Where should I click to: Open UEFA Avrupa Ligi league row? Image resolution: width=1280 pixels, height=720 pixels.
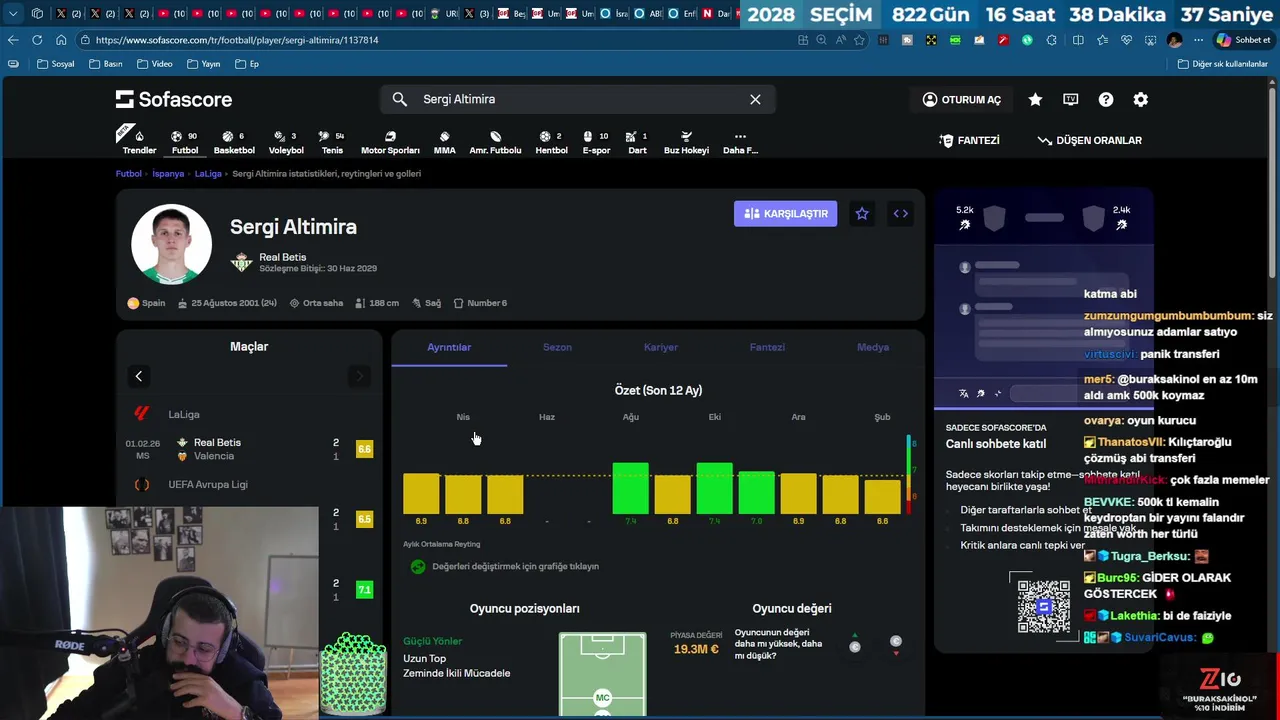(x=249, y=484)
